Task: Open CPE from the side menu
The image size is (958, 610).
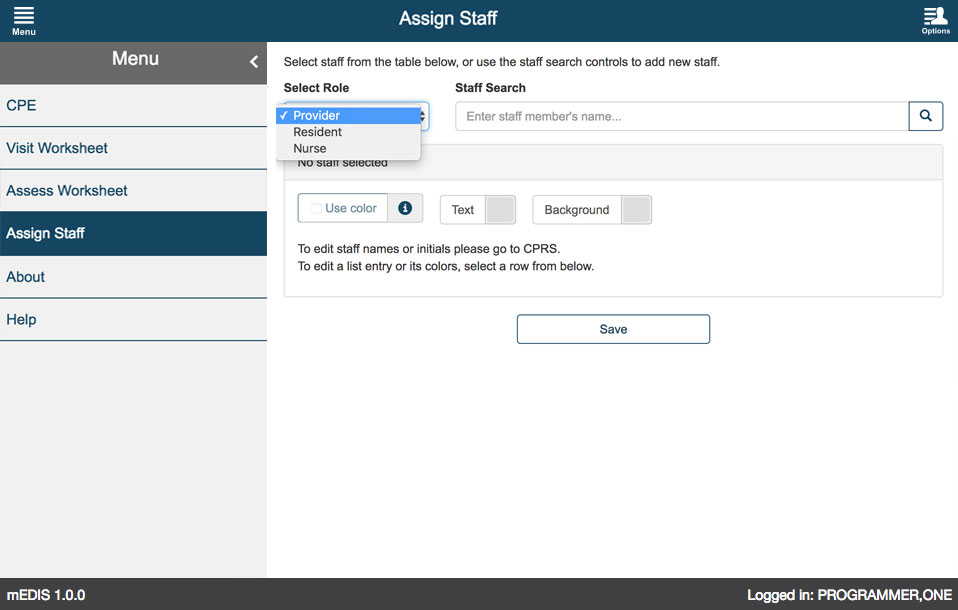Action: tap(133, 105)
